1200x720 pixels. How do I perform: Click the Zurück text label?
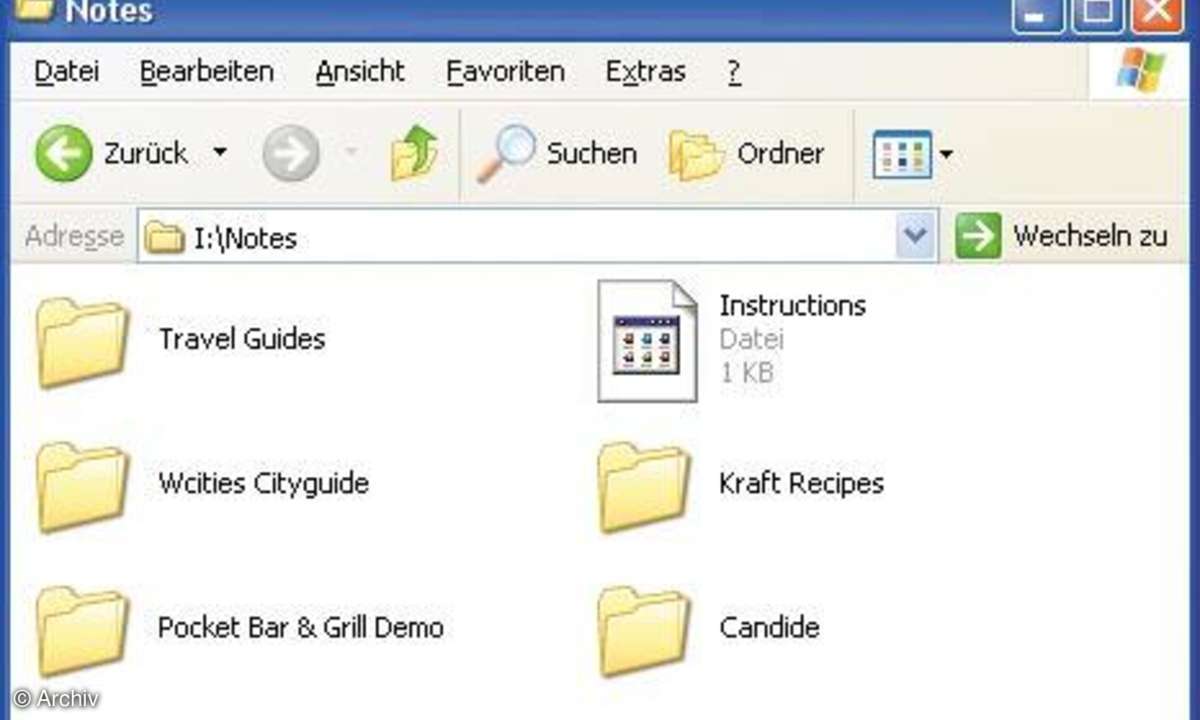point(146,154)
